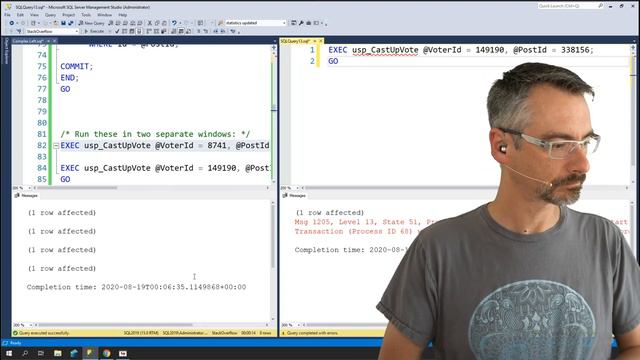The height and width of the screenshot is (360, 640).
Task: Click the Execute button
Action: point(94,31)
